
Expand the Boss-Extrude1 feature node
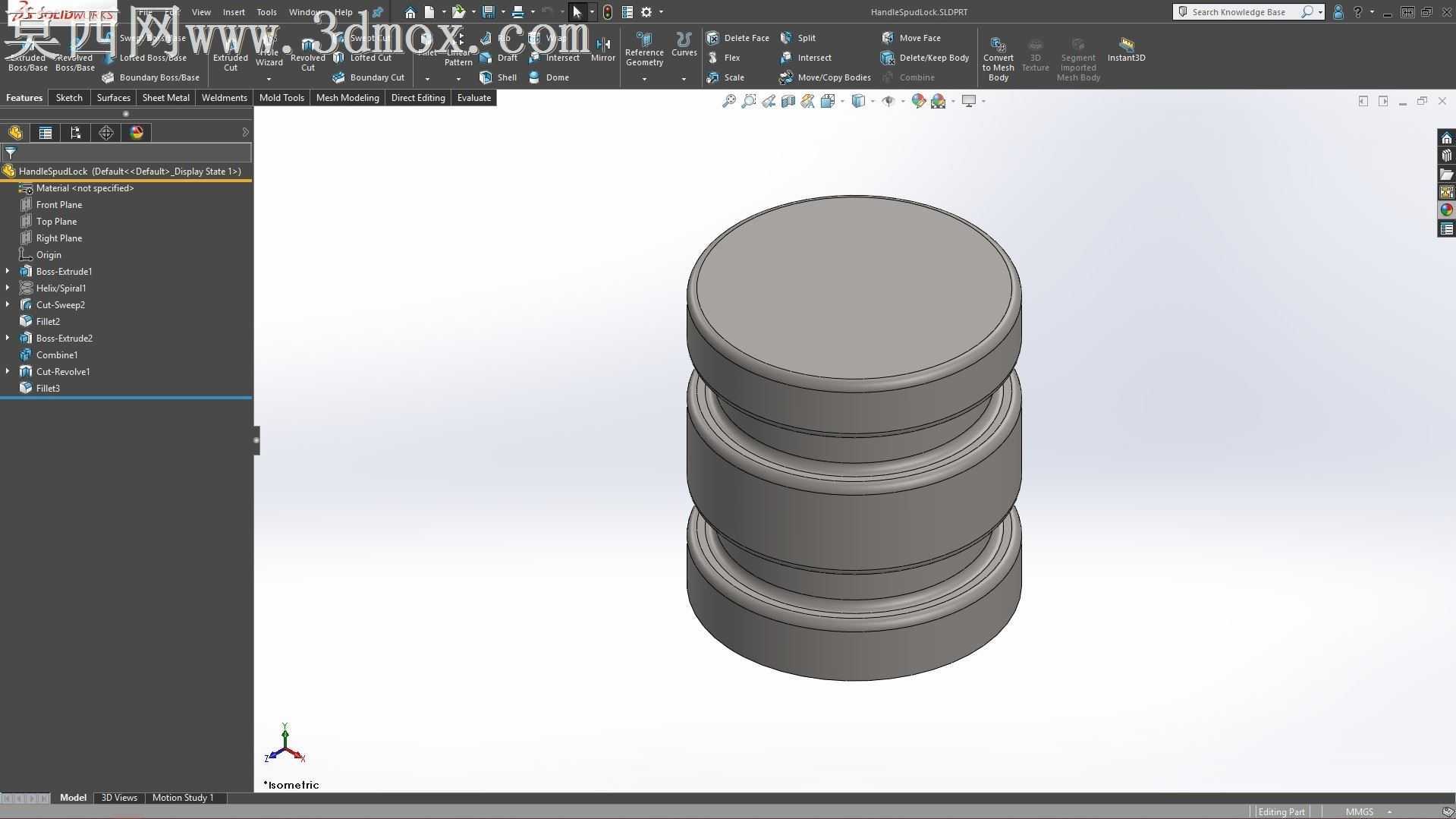pos(8,271)
